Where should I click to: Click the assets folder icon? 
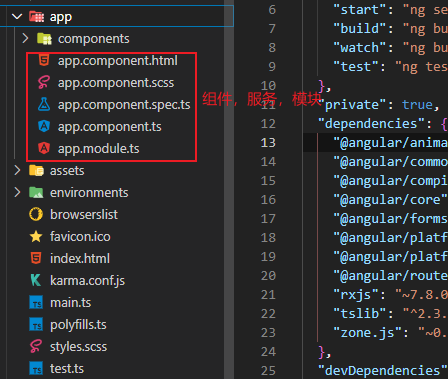tap(36, 170)
